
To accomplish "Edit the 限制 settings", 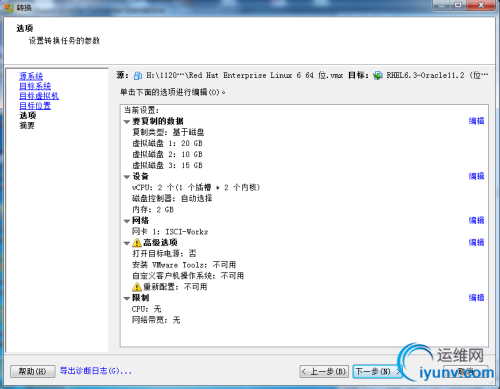I will pos(476,297).
